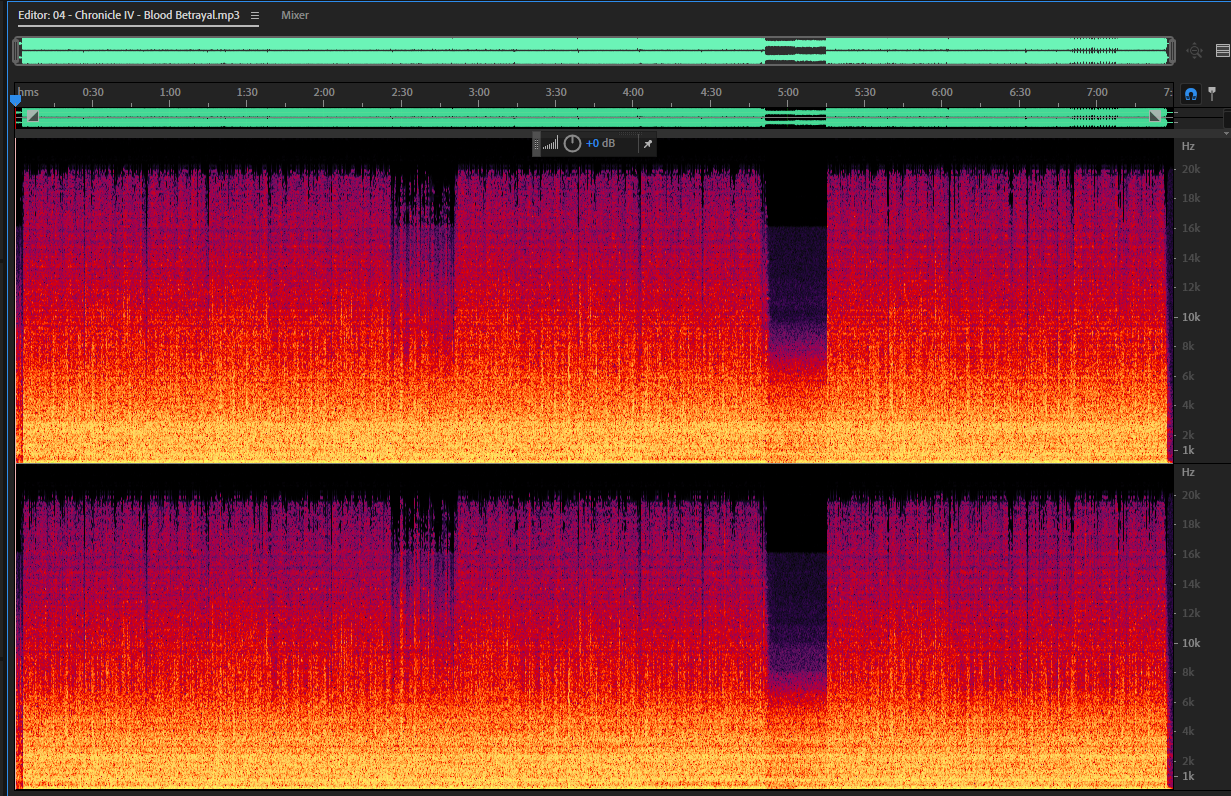The width and height of the screenshot is (1231, 796).
Task: Click the HUD volume knob
Action: [x=572, y=144]
